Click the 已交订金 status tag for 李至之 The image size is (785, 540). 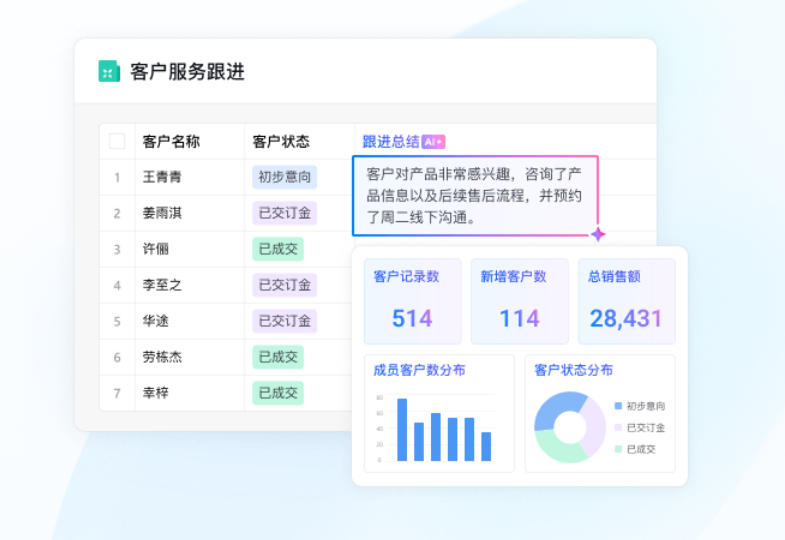pos(284,285)
